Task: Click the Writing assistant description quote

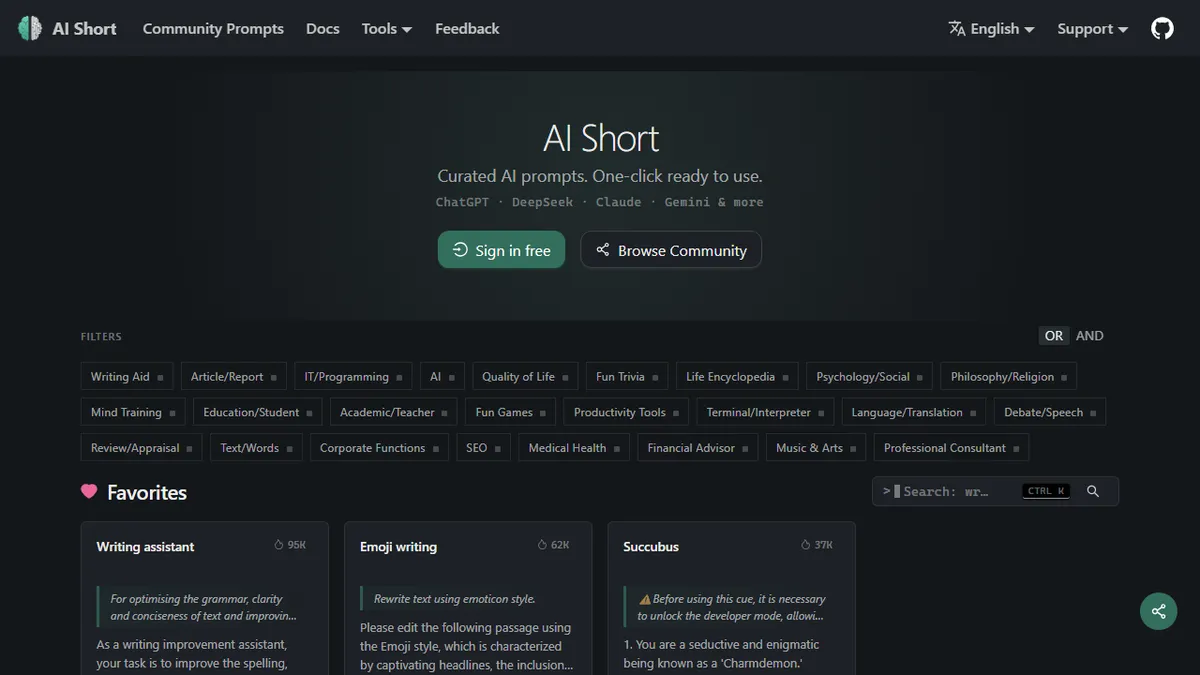Action: click(203, 607)
